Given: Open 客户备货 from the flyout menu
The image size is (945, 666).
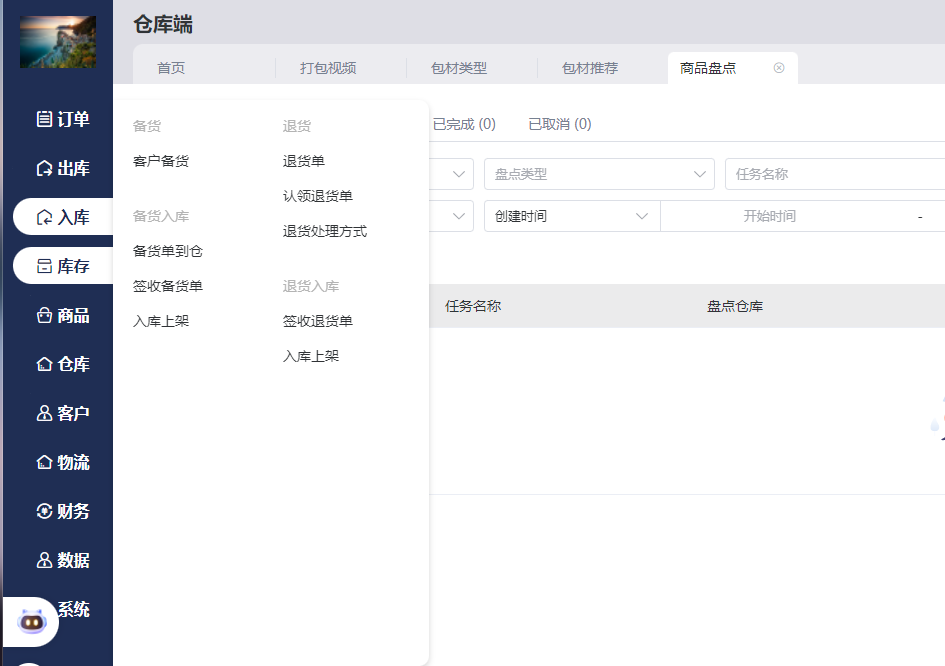Looking at the screenshot, I should [161, 161].
